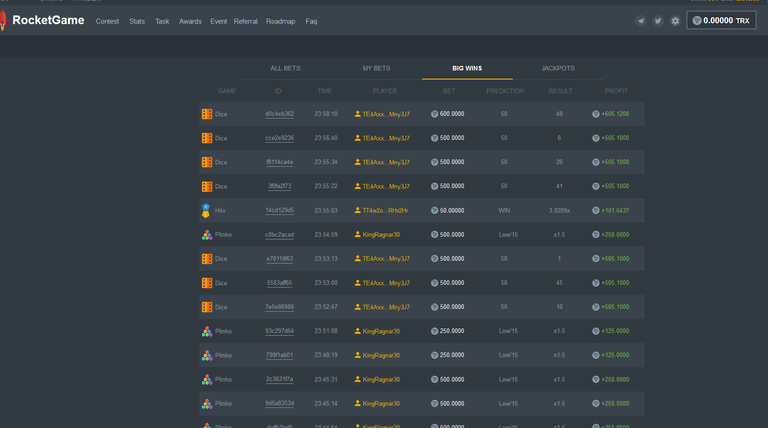Click the Dice icon in the 5583aff65 row
The width and height of the screenshot is (768, 428).
point(207,283)
